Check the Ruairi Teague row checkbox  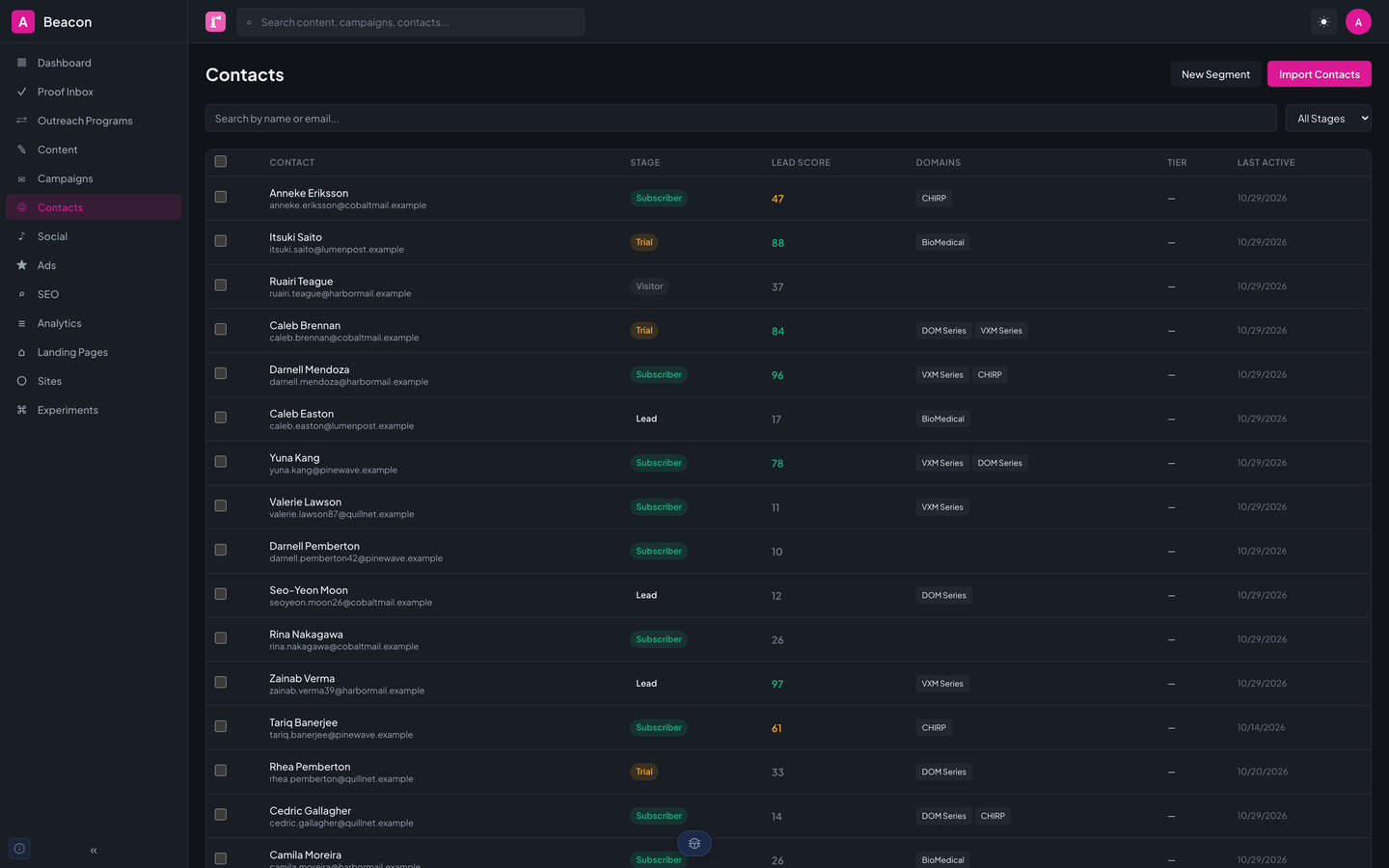pyautogui.click(x=221, y=285)
